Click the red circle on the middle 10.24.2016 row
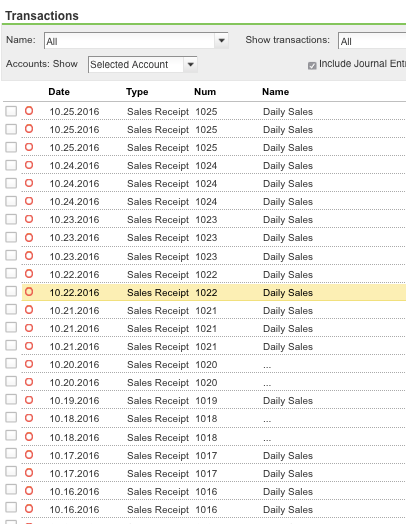Screen dimensions: 406x524 pos(29,183)
